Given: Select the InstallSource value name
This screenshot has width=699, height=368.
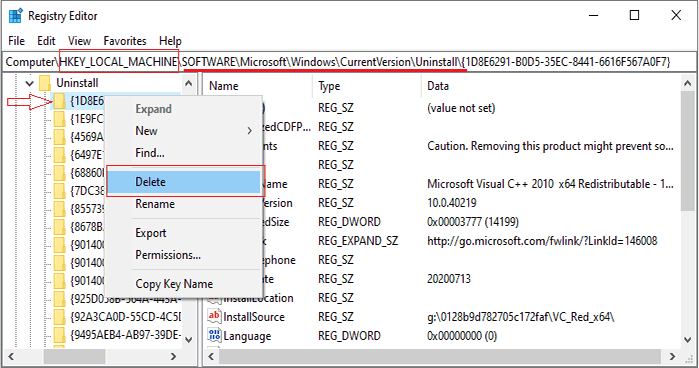Looking at the screenshot, I should [x=254, y=317].
